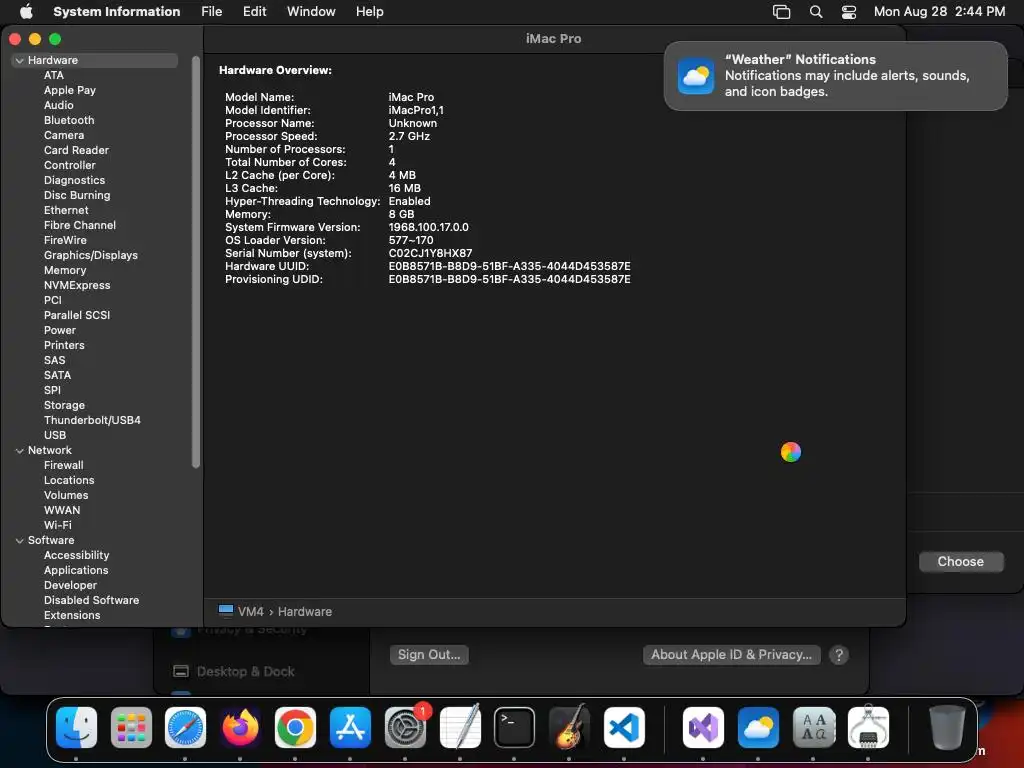Open the File menu
1024x768 pixels.
coord(212,11)
